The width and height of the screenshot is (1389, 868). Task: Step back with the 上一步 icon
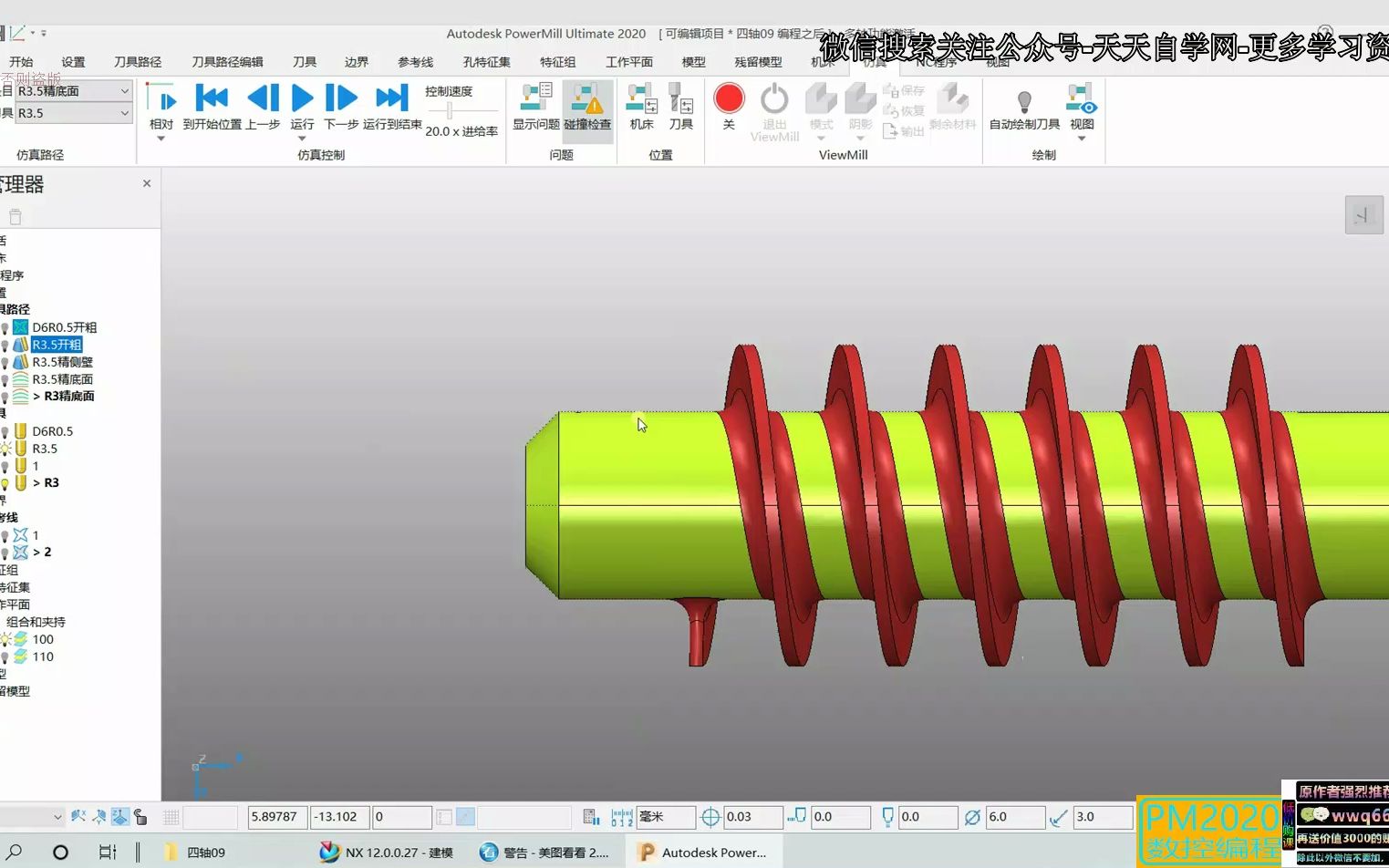(264, 98)
